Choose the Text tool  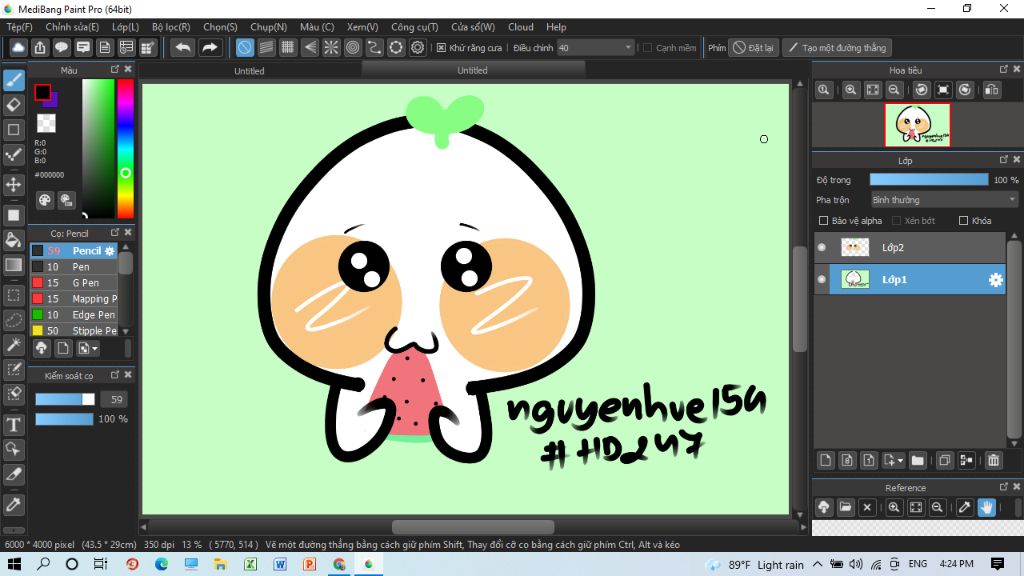(x=14, y=425)
